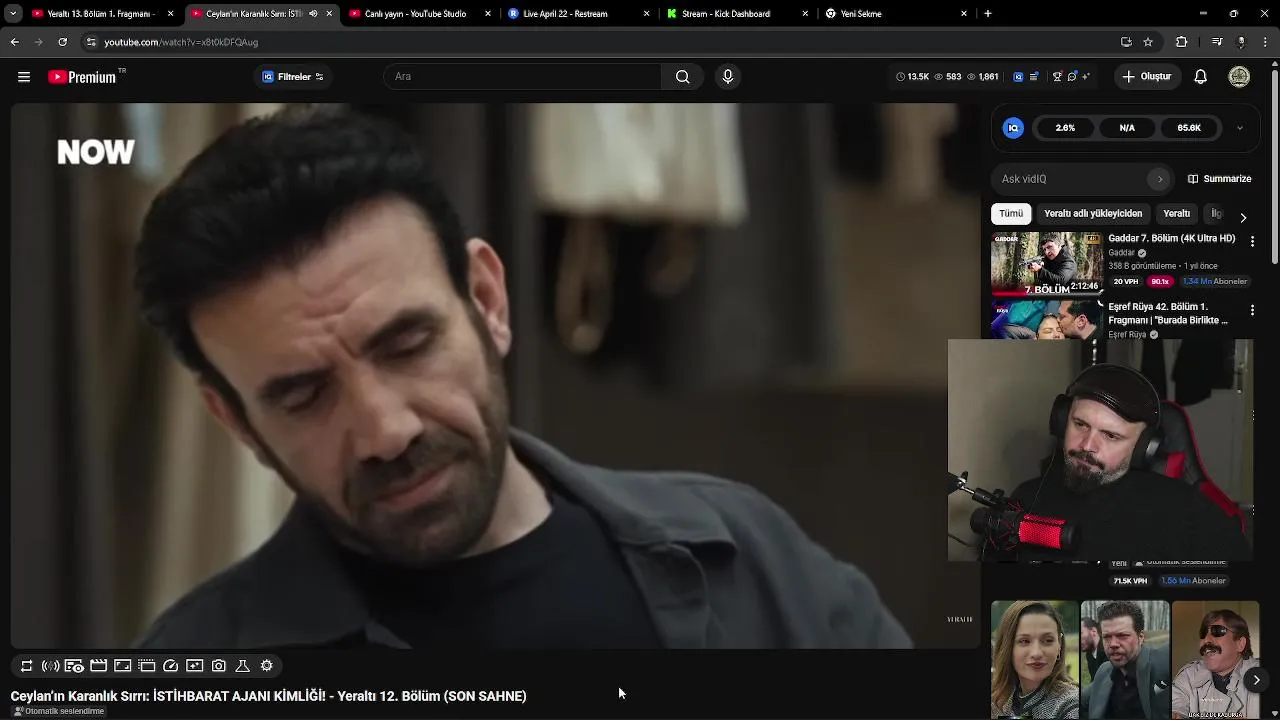The image size is (1280, 720).
Task: Click the Oluştur create button
Action: (x=1147, y=77)
